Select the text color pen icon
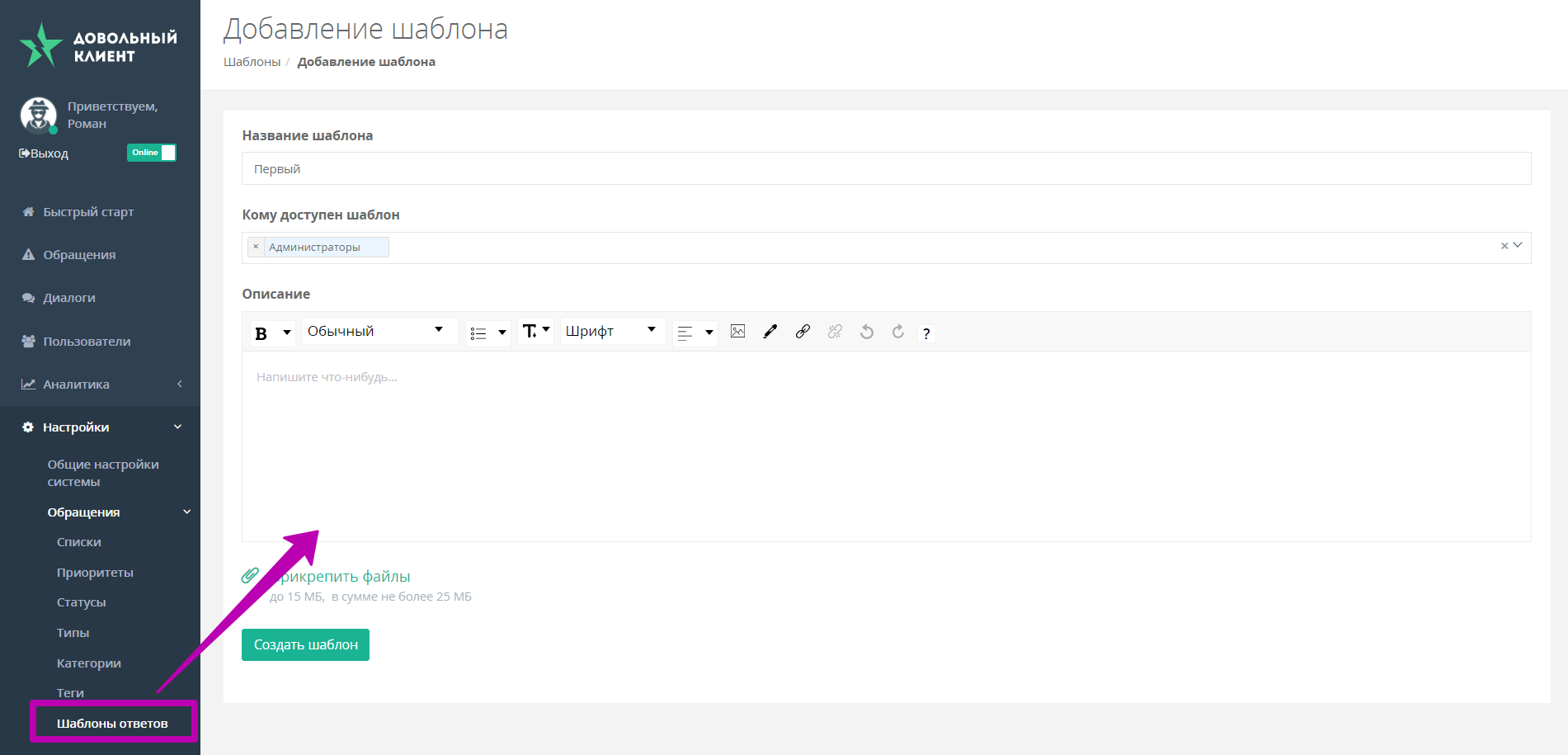1568x755 pixels. point(770,332)
